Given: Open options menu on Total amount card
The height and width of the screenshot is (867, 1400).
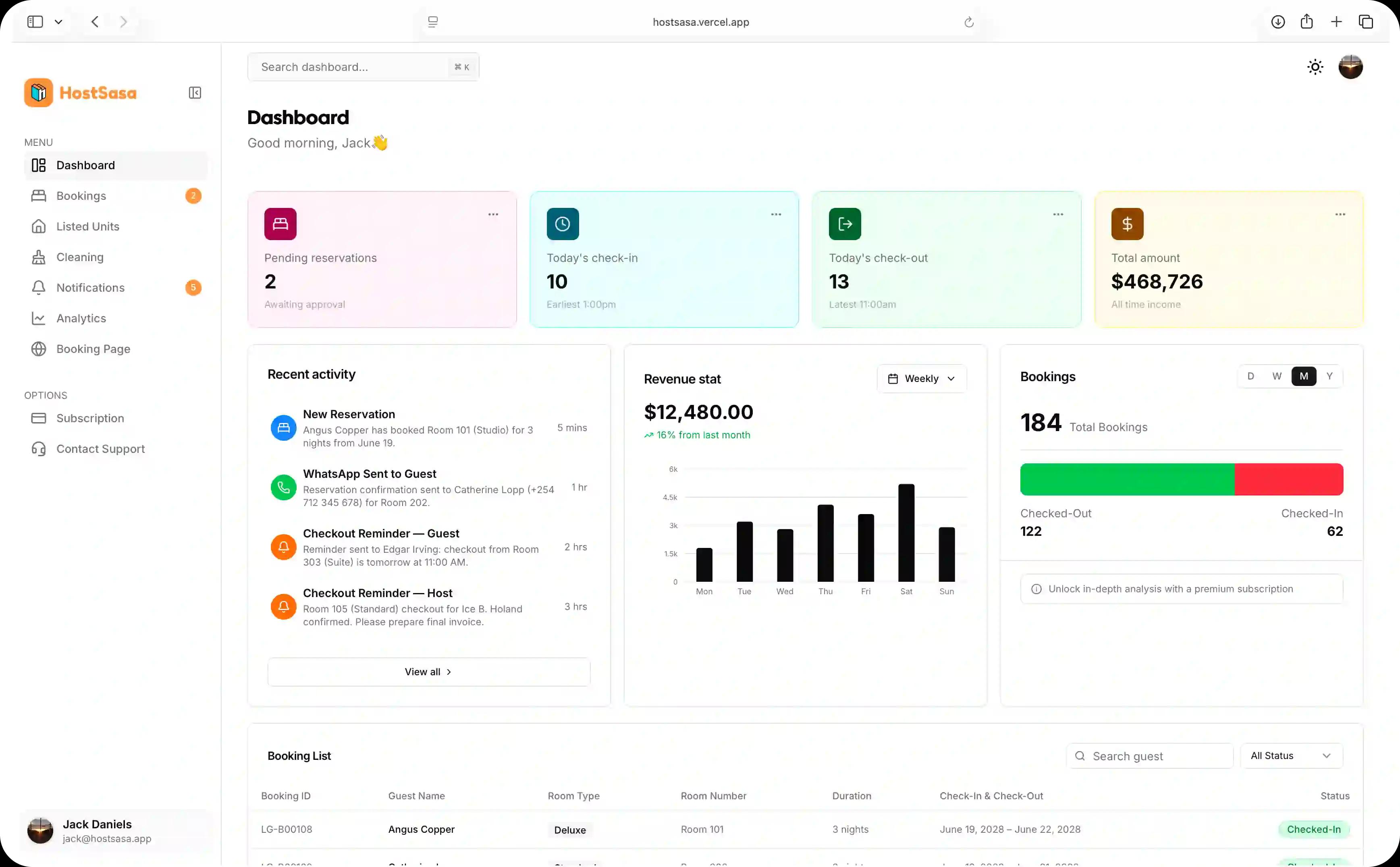Looking at the screenshot, I should click(x=1340, y=214).
